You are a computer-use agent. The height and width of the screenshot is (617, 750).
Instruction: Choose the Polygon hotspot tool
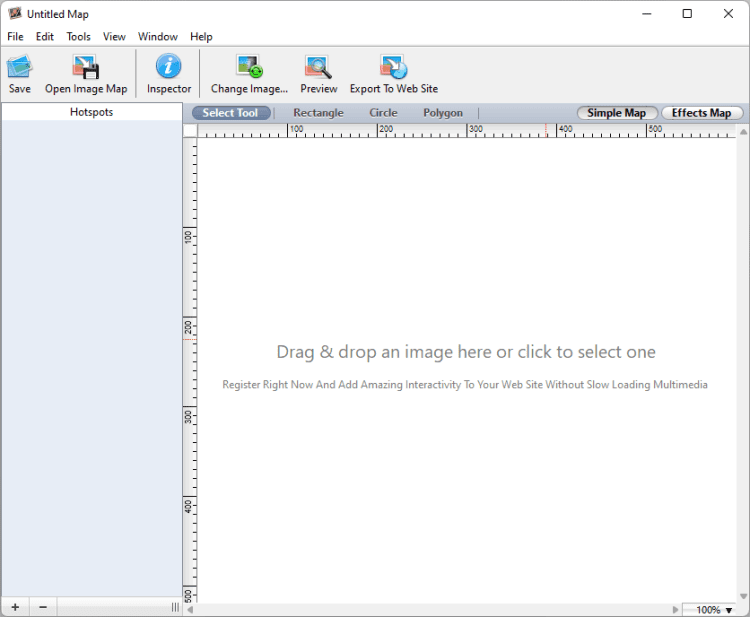(442, 113)
